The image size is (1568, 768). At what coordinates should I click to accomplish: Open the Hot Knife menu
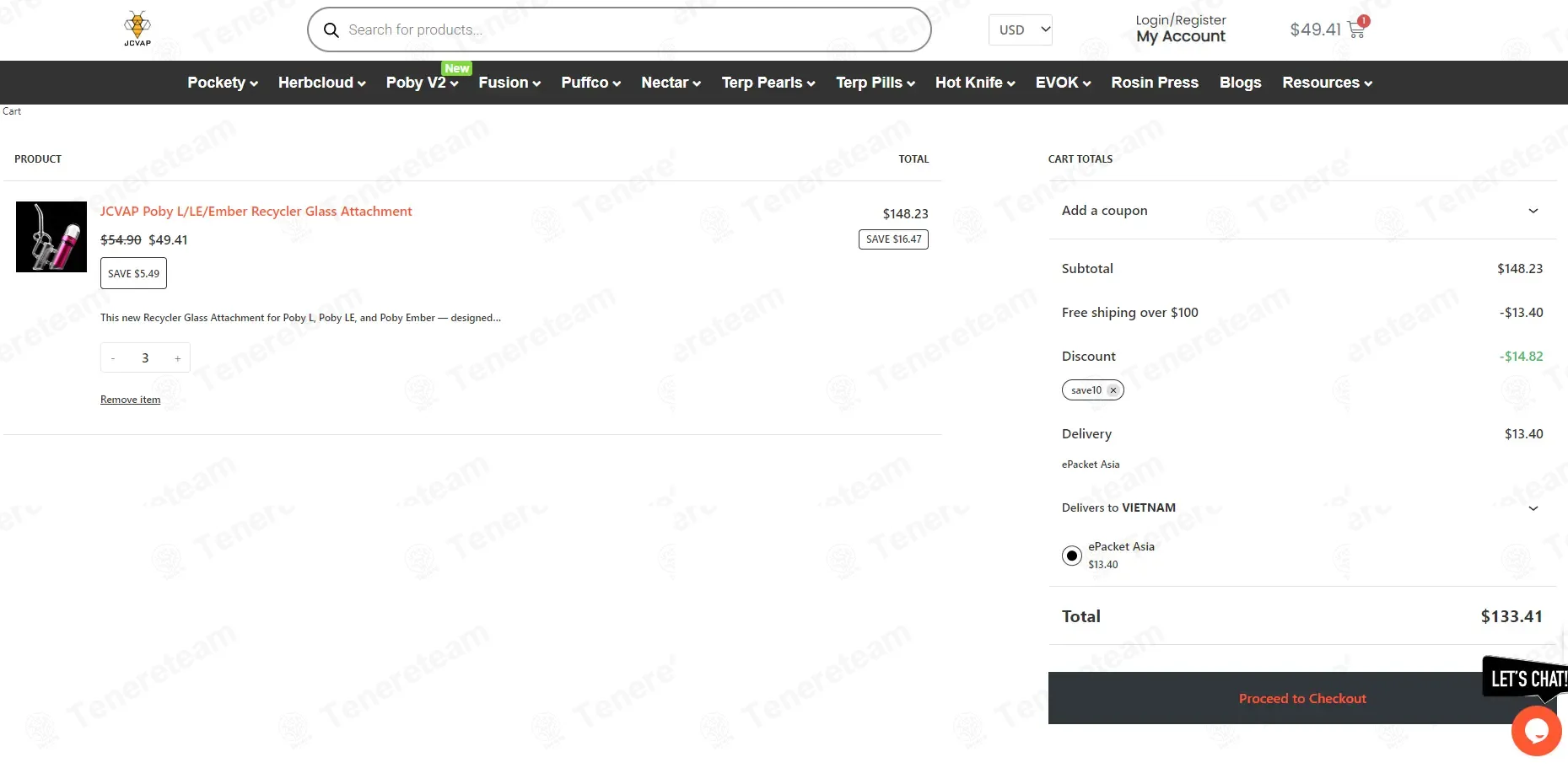(975, 83)
